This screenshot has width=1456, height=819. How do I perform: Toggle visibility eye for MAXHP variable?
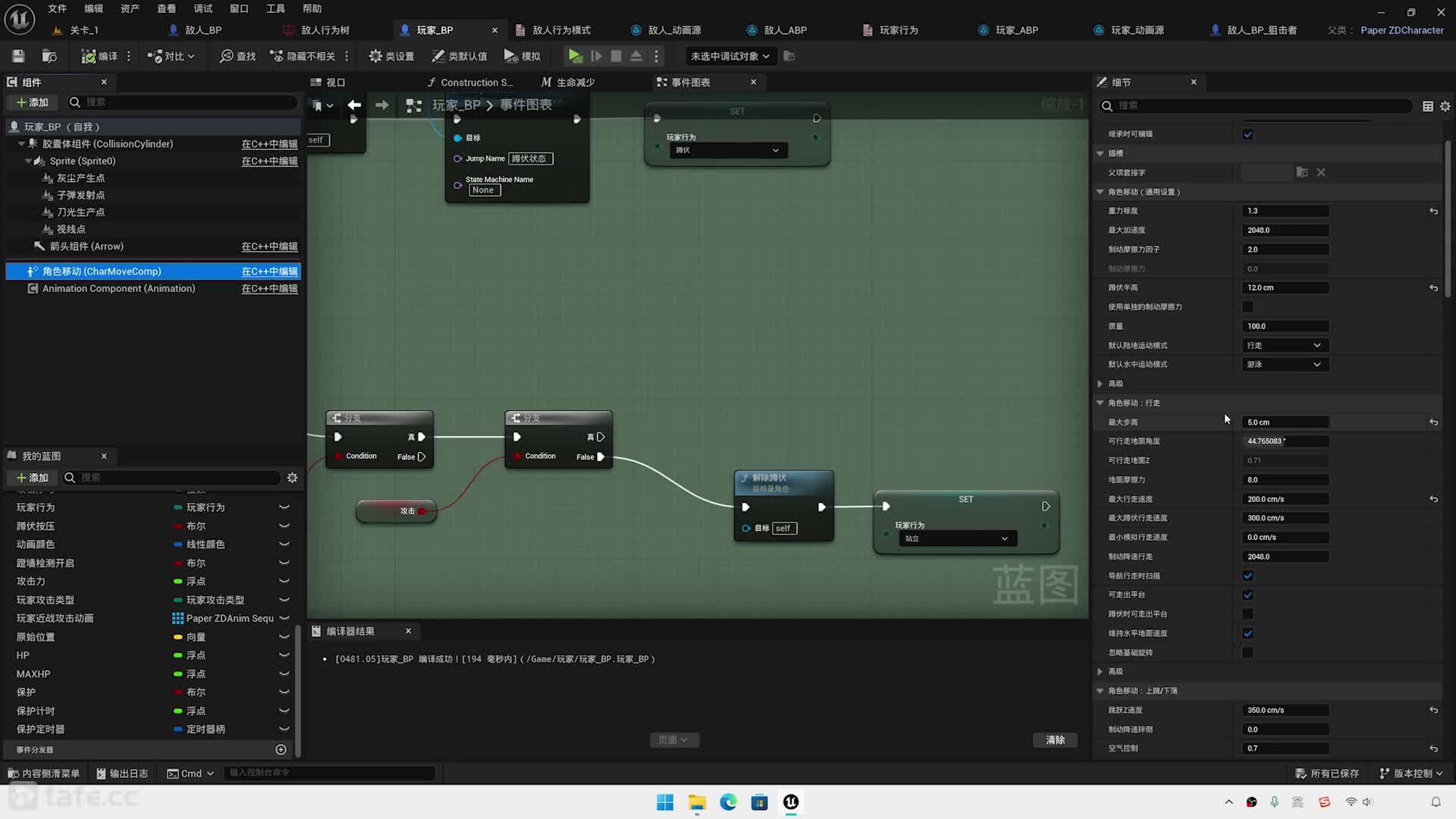[284, 673]
